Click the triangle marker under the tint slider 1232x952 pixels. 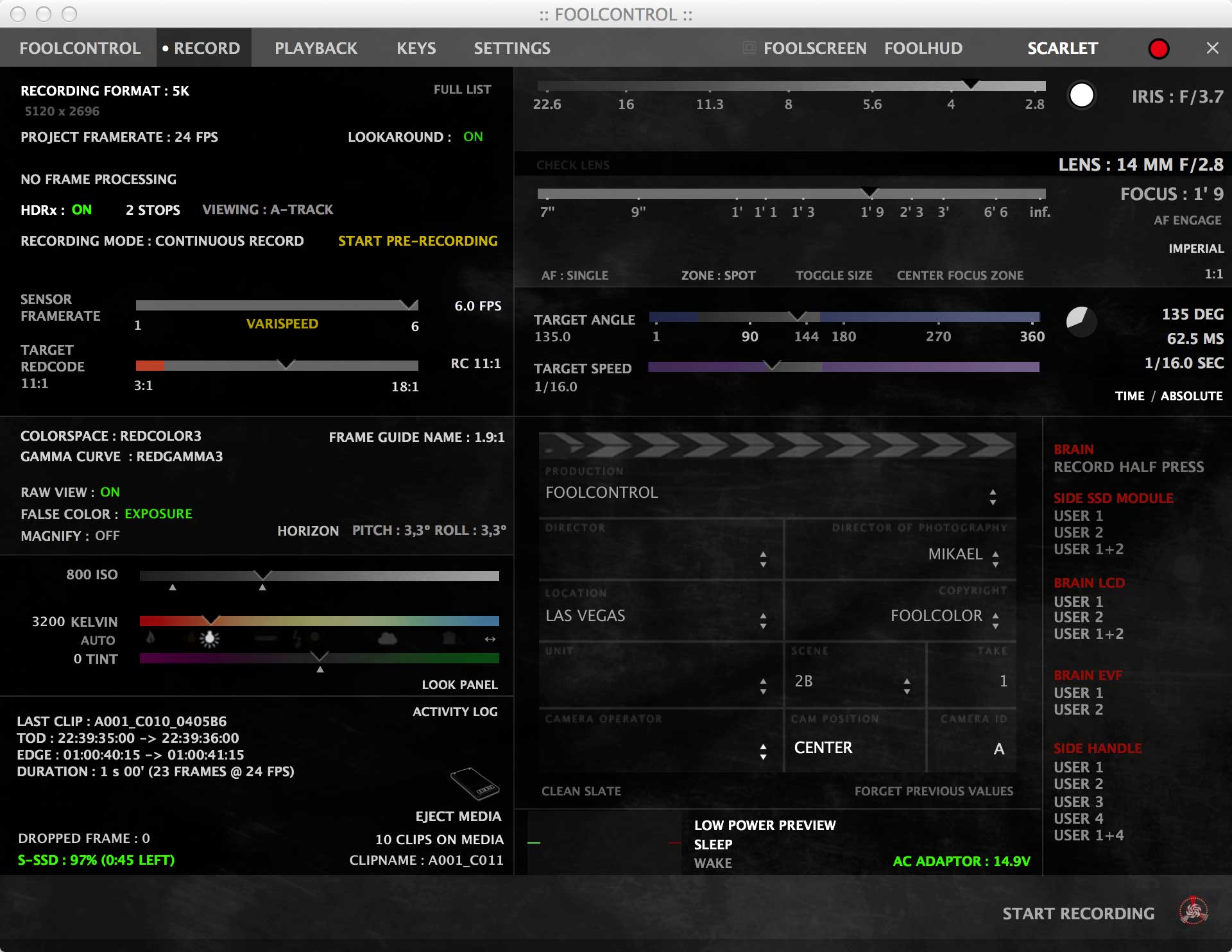320,669
